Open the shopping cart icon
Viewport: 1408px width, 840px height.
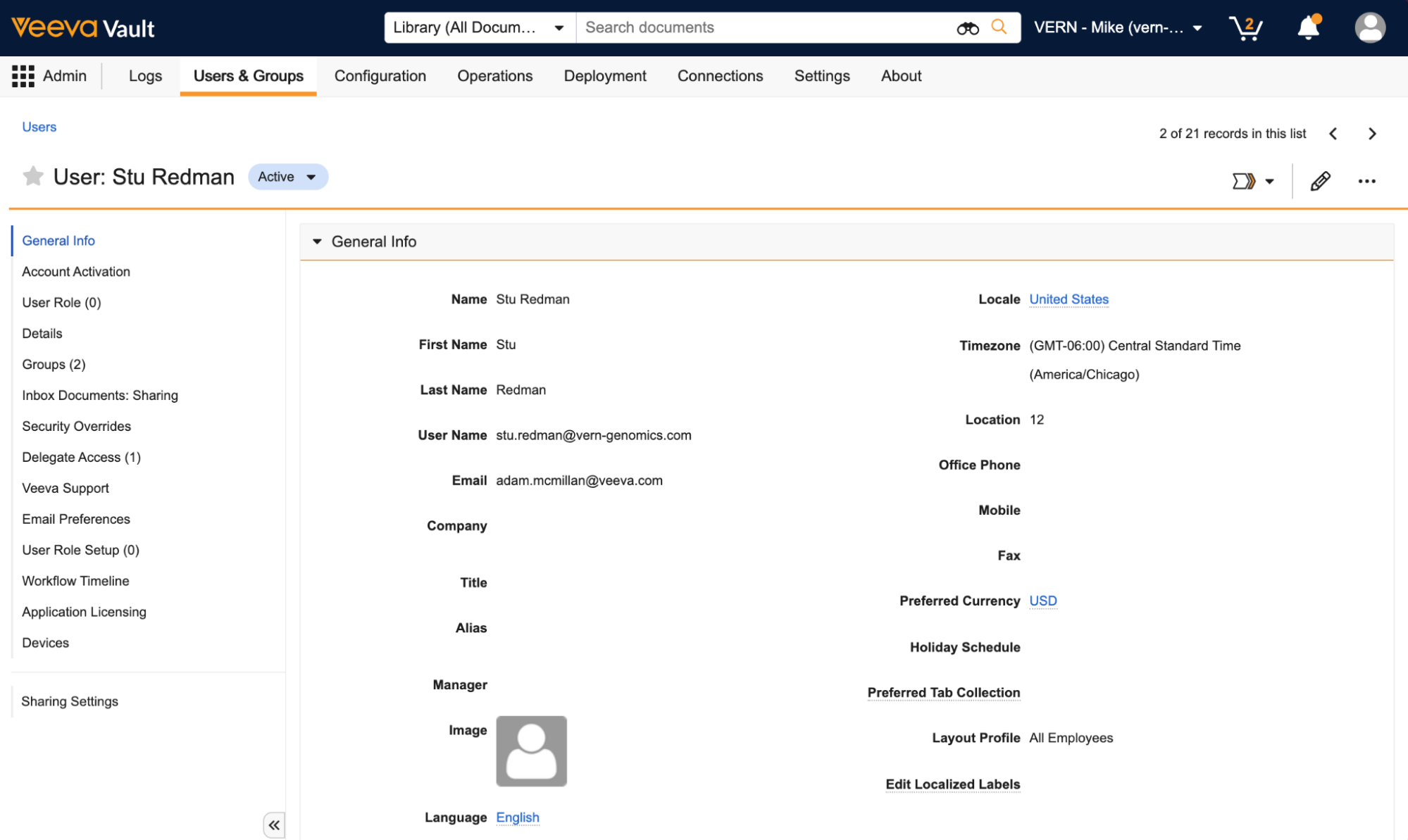1245,28
